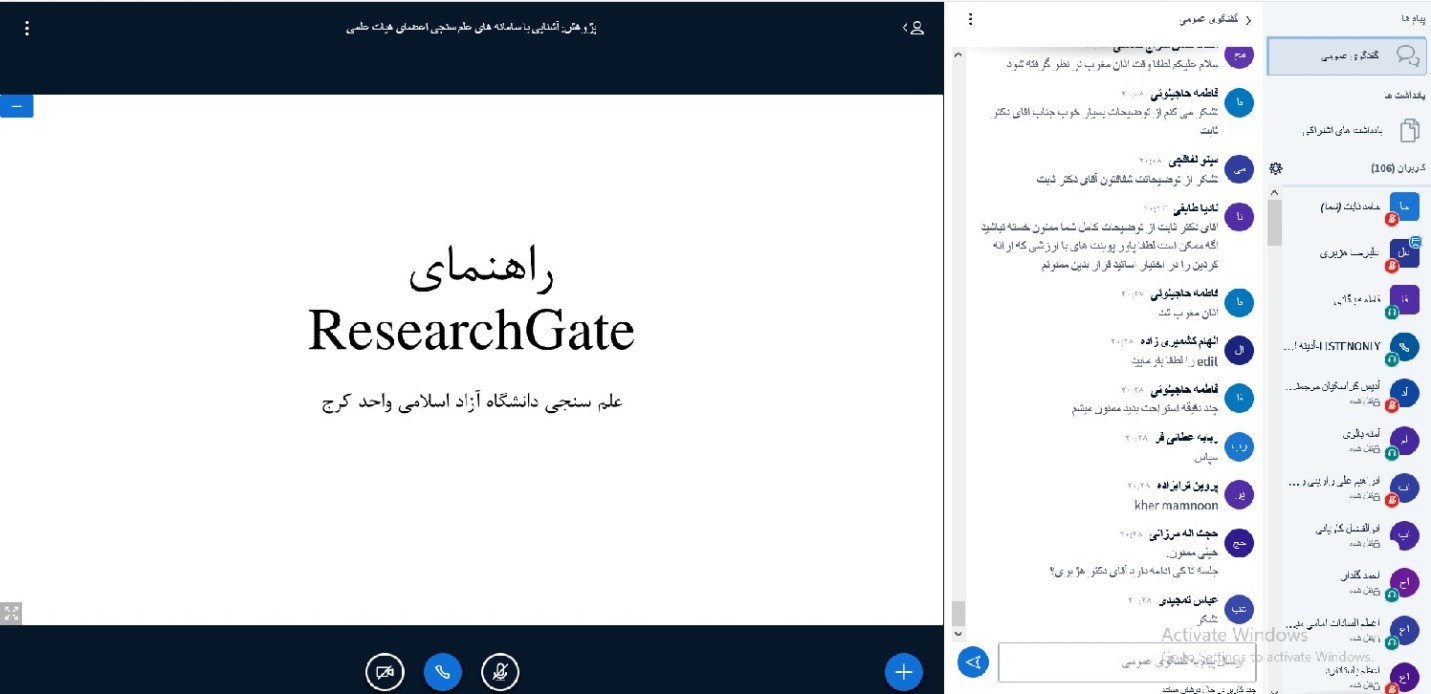The width and height of the screenshot is (1431, 694).
Task: Click the third user avatar in the list
Action: 1404,301
